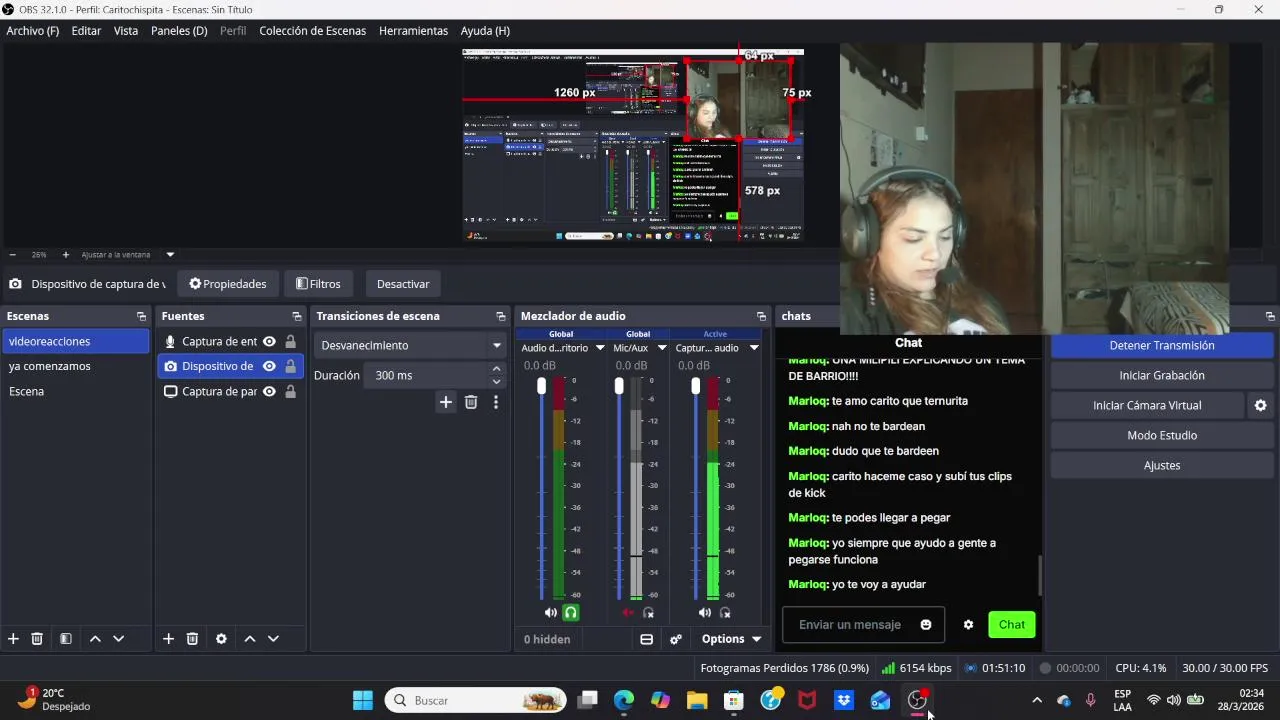Hide the Dispositivo de source

269,366
